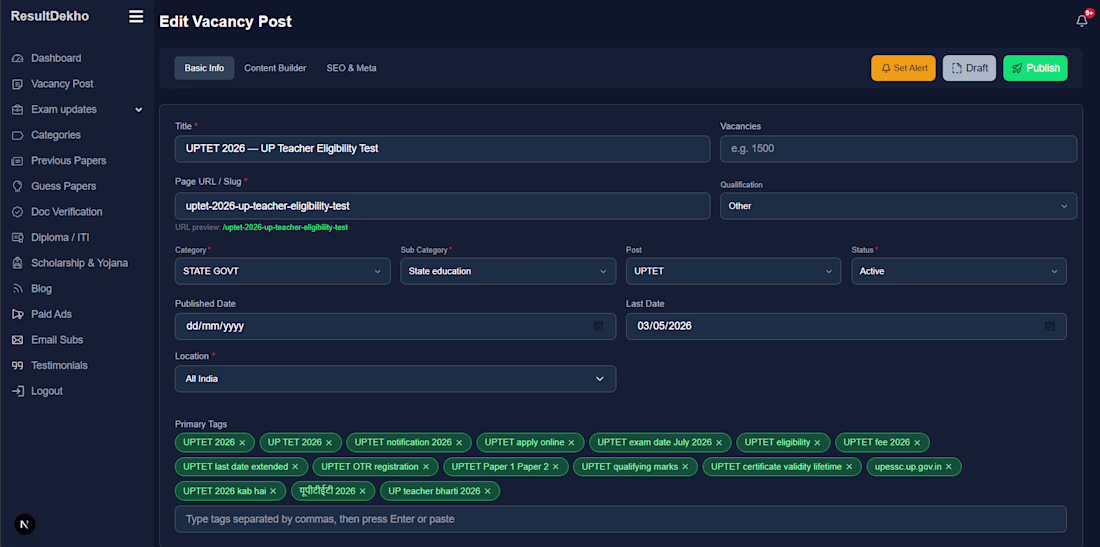Remove the UPTET last date extended tag
This screenshot has height=547, width=1100.
(x=295, y=466)
